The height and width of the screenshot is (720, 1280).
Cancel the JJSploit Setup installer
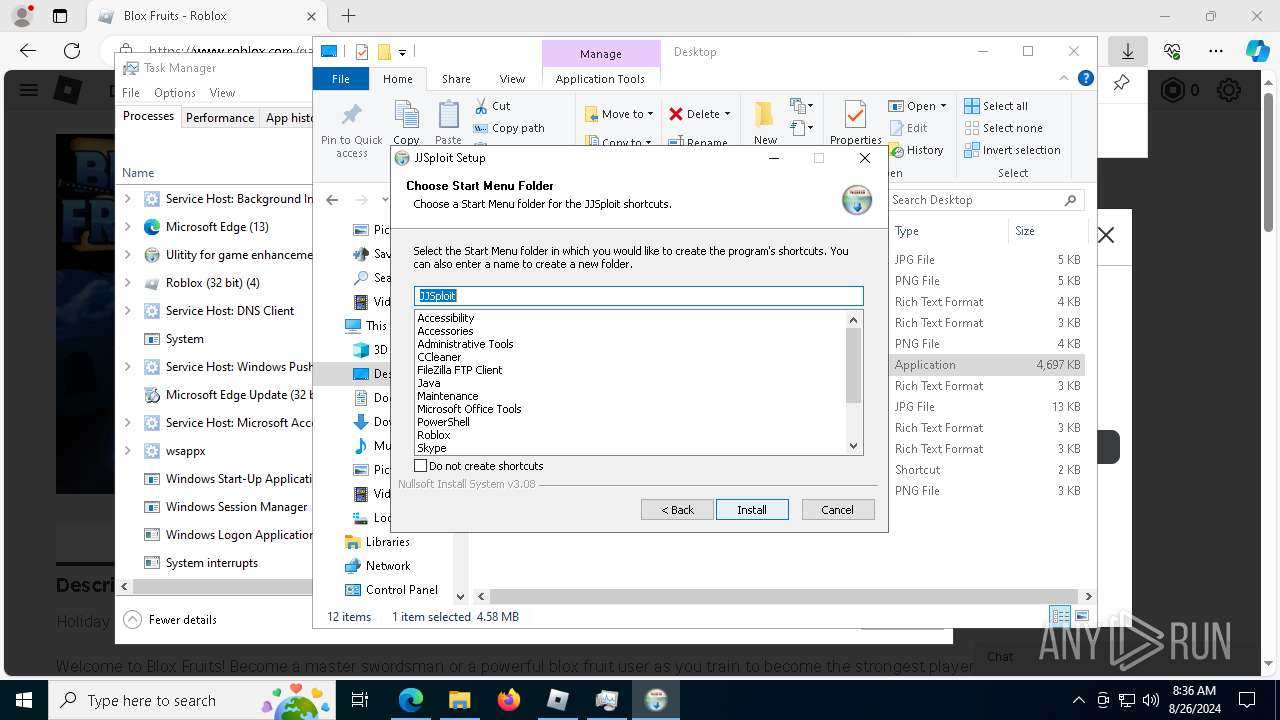(838, 510)
